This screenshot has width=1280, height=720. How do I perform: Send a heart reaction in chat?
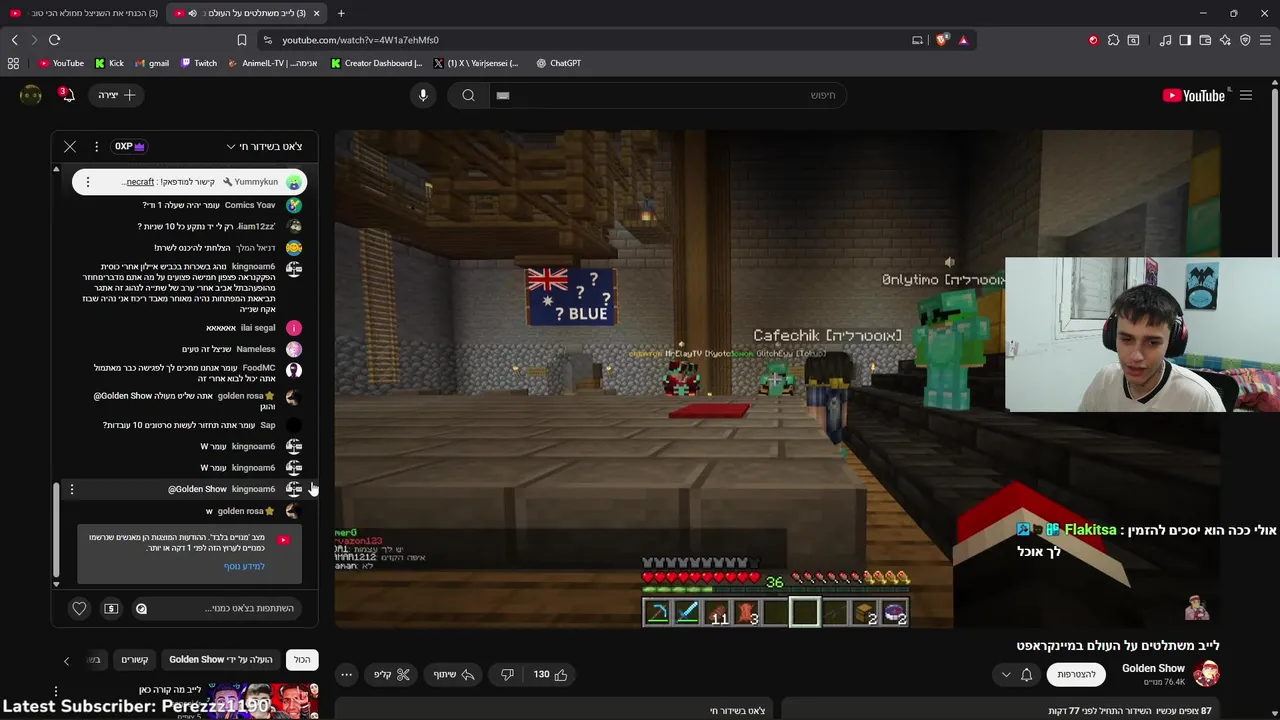tap(79, 608)
